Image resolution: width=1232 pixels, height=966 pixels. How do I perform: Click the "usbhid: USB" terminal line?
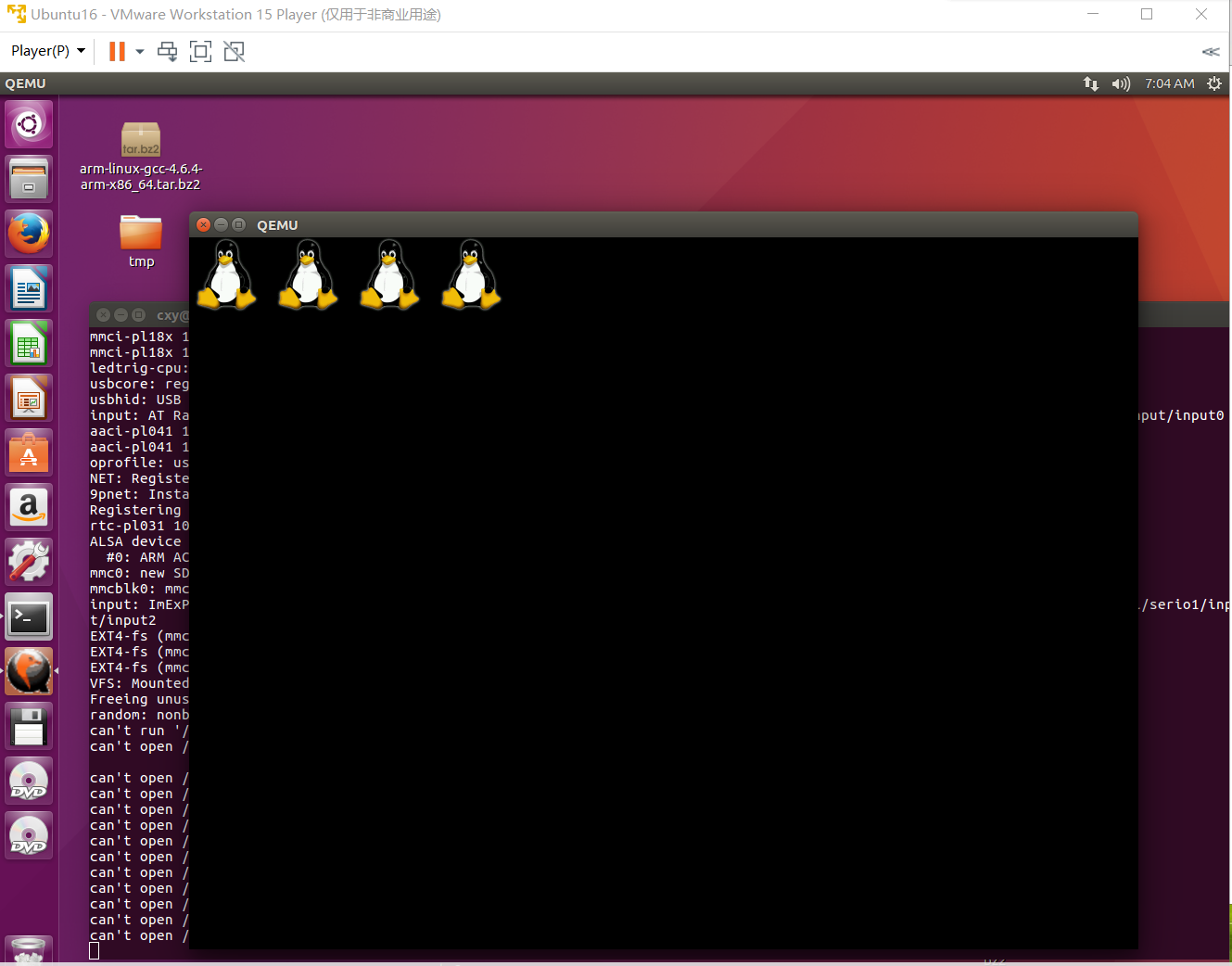point(135,400)
